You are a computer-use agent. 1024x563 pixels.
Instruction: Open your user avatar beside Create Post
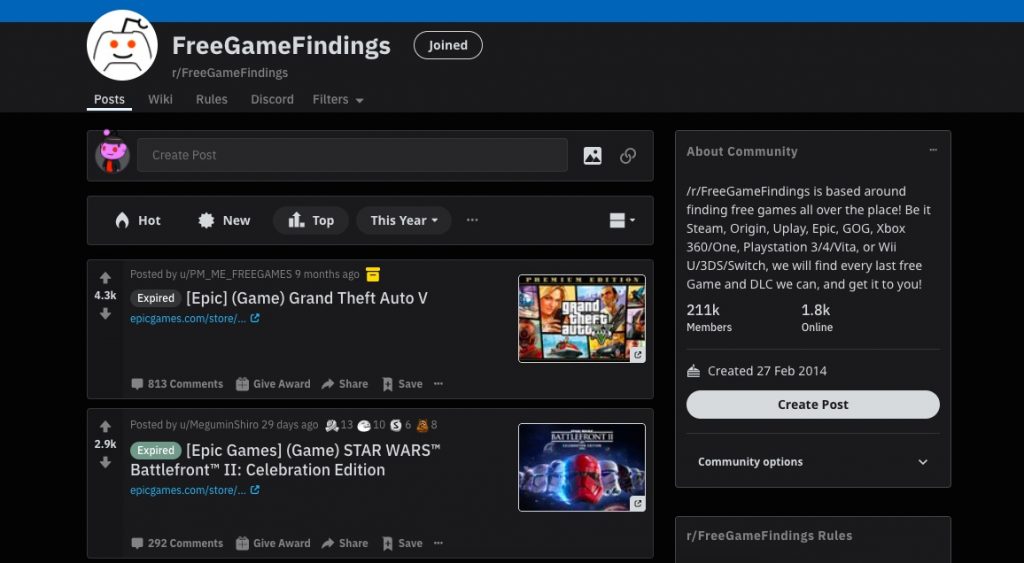click(x=112, y=153)
